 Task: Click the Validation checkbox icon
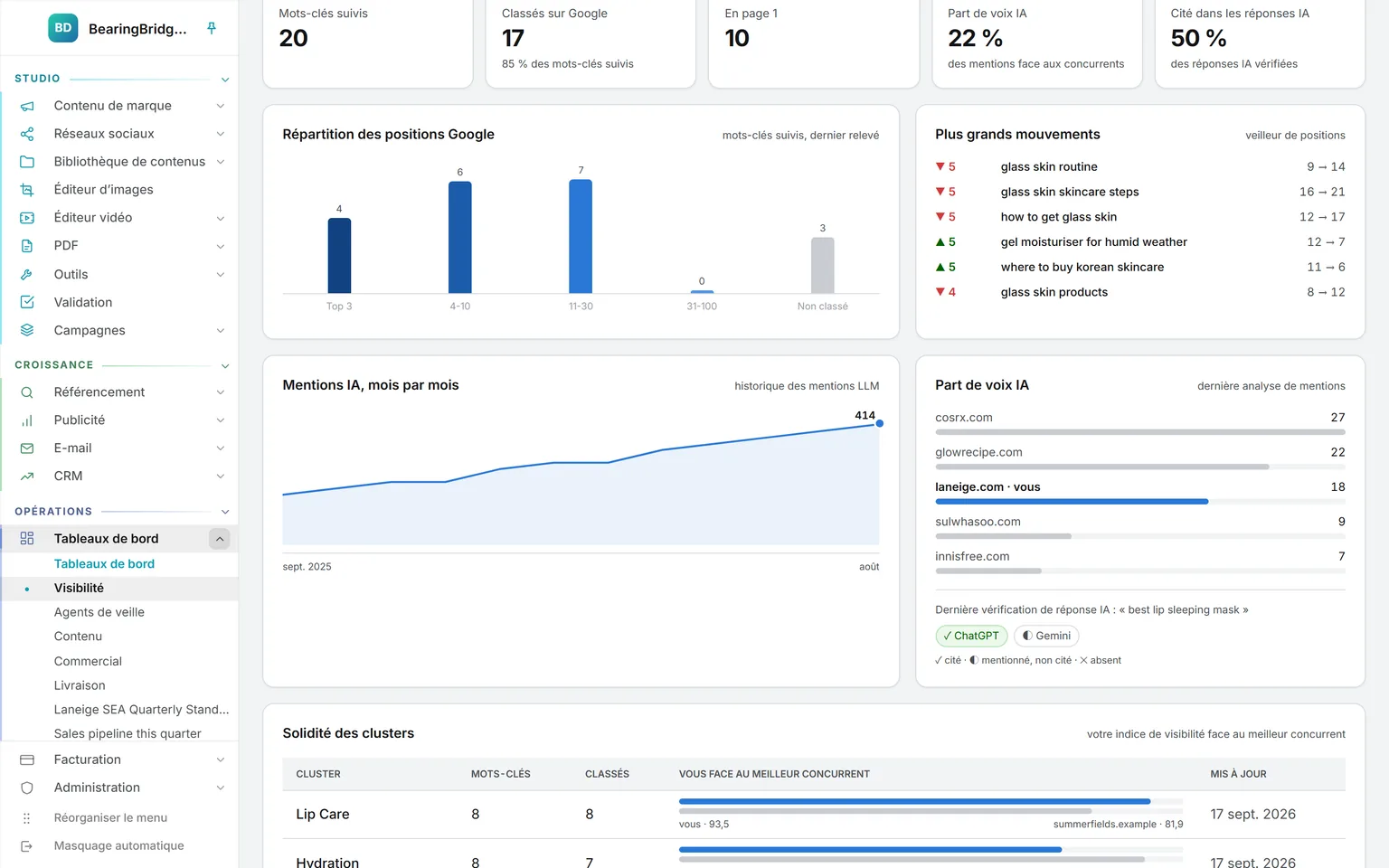point(27,302)
